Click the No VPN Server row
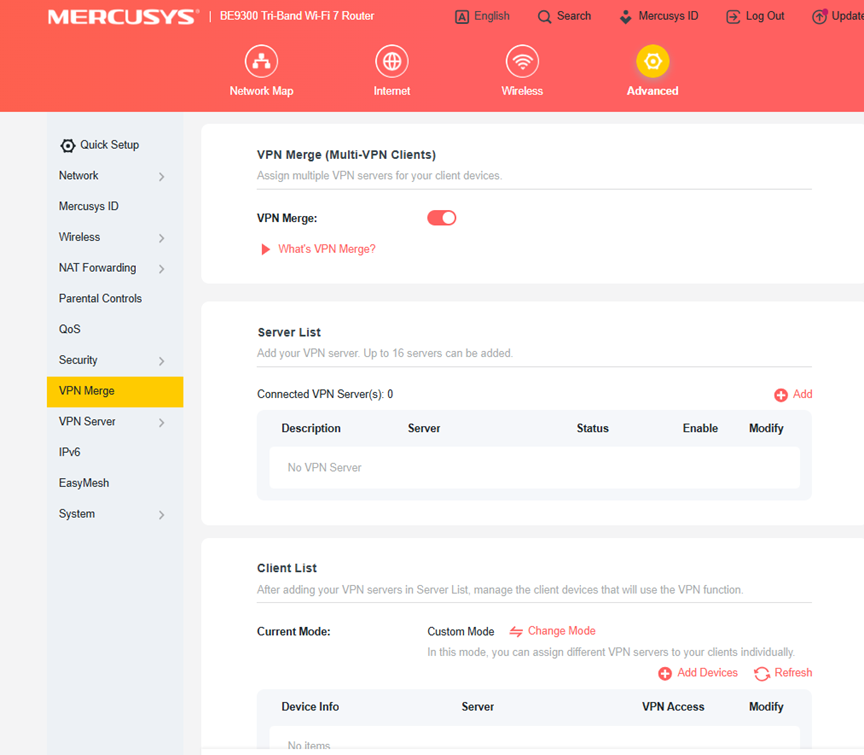The width and height of the screenshot is (864, 755). (x=534, y=467)
